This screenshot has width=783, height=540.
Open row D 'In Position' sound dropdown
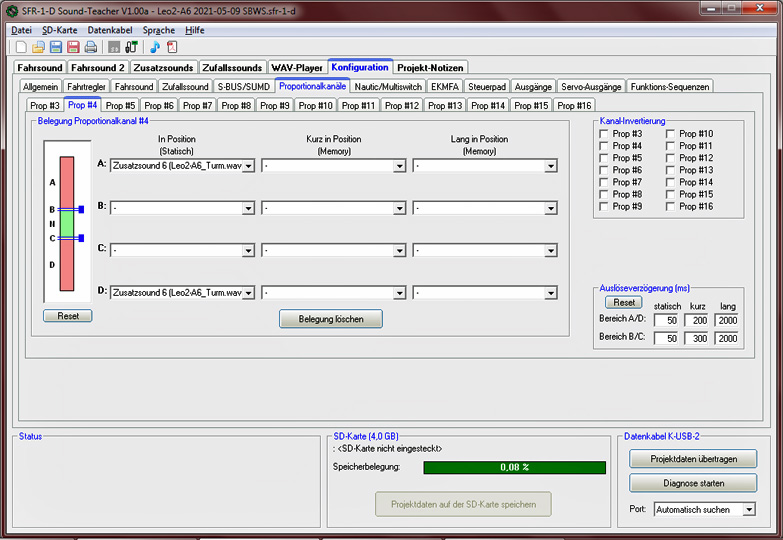click(248, 293)
